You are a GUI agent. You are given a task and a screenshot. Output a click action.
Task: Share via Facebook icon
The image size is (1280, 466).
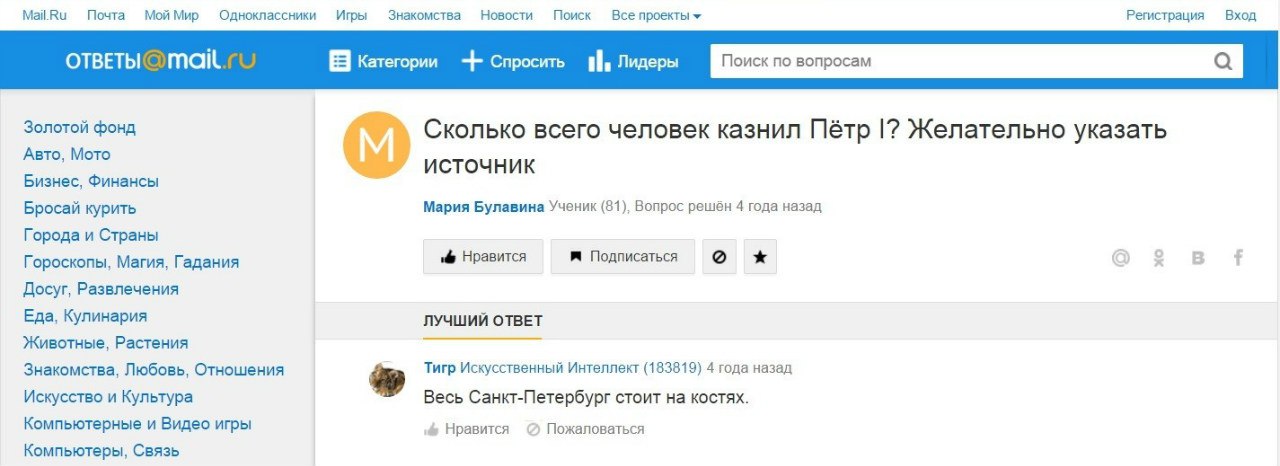click(x=1238, y=258)
